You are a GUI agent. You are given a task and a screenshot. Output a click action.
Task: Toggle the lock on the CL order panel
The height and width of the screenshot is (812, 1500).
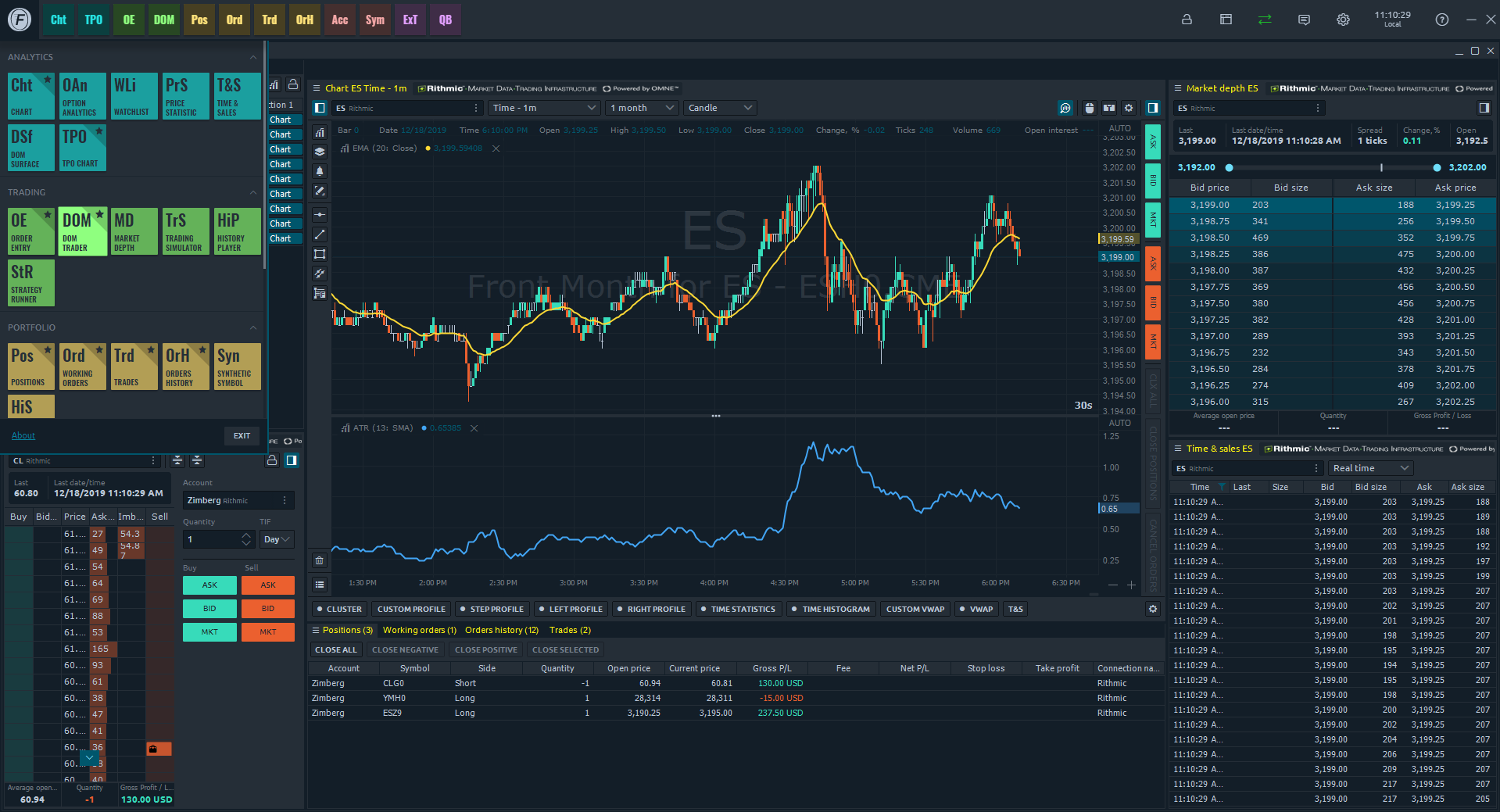(x=272, y=460)
